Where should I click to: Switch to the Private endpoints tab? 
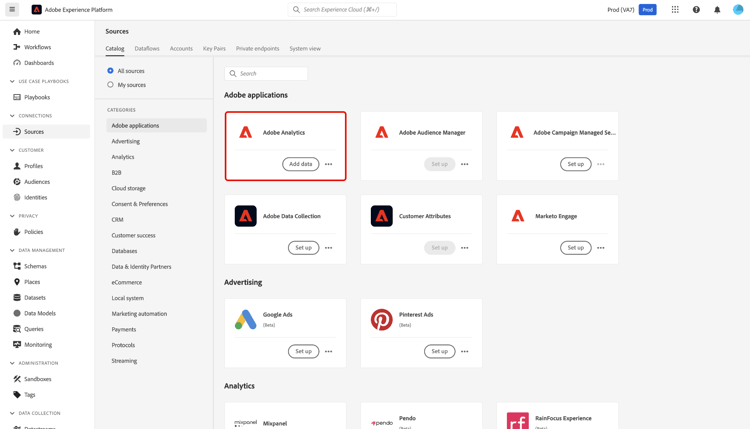click(x=257, y=48)
